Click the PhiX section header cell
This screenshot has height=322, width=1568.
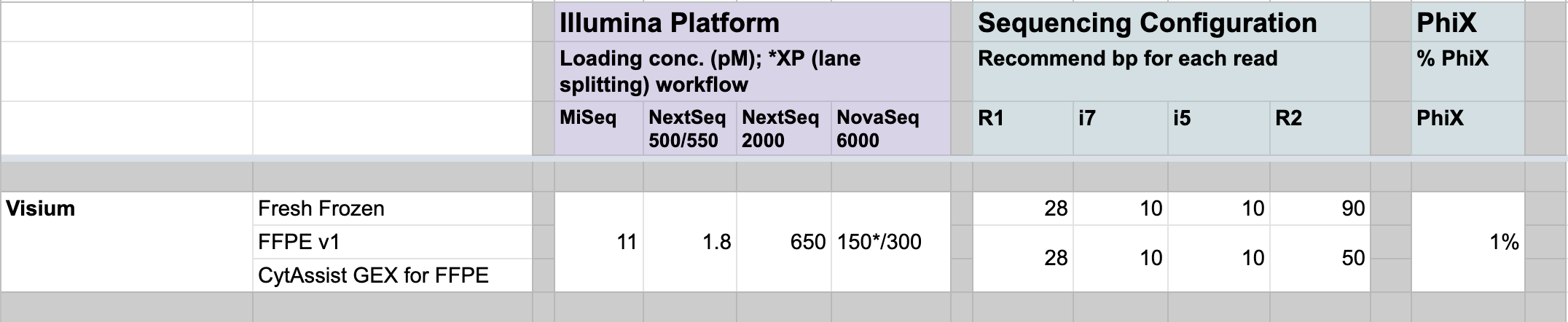[1467, 22]
